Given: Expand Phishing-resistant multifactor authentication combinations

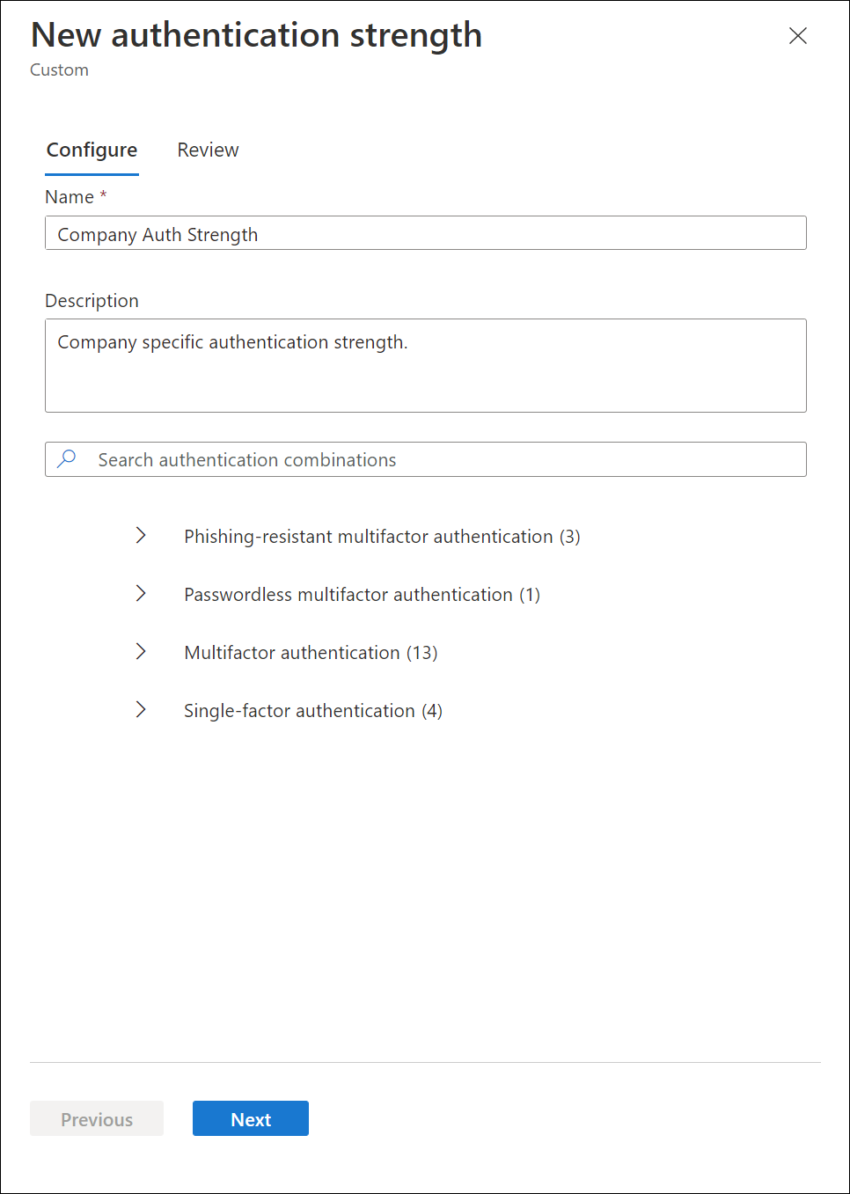Looking at the screenshot, I should [x=140, y=535].
